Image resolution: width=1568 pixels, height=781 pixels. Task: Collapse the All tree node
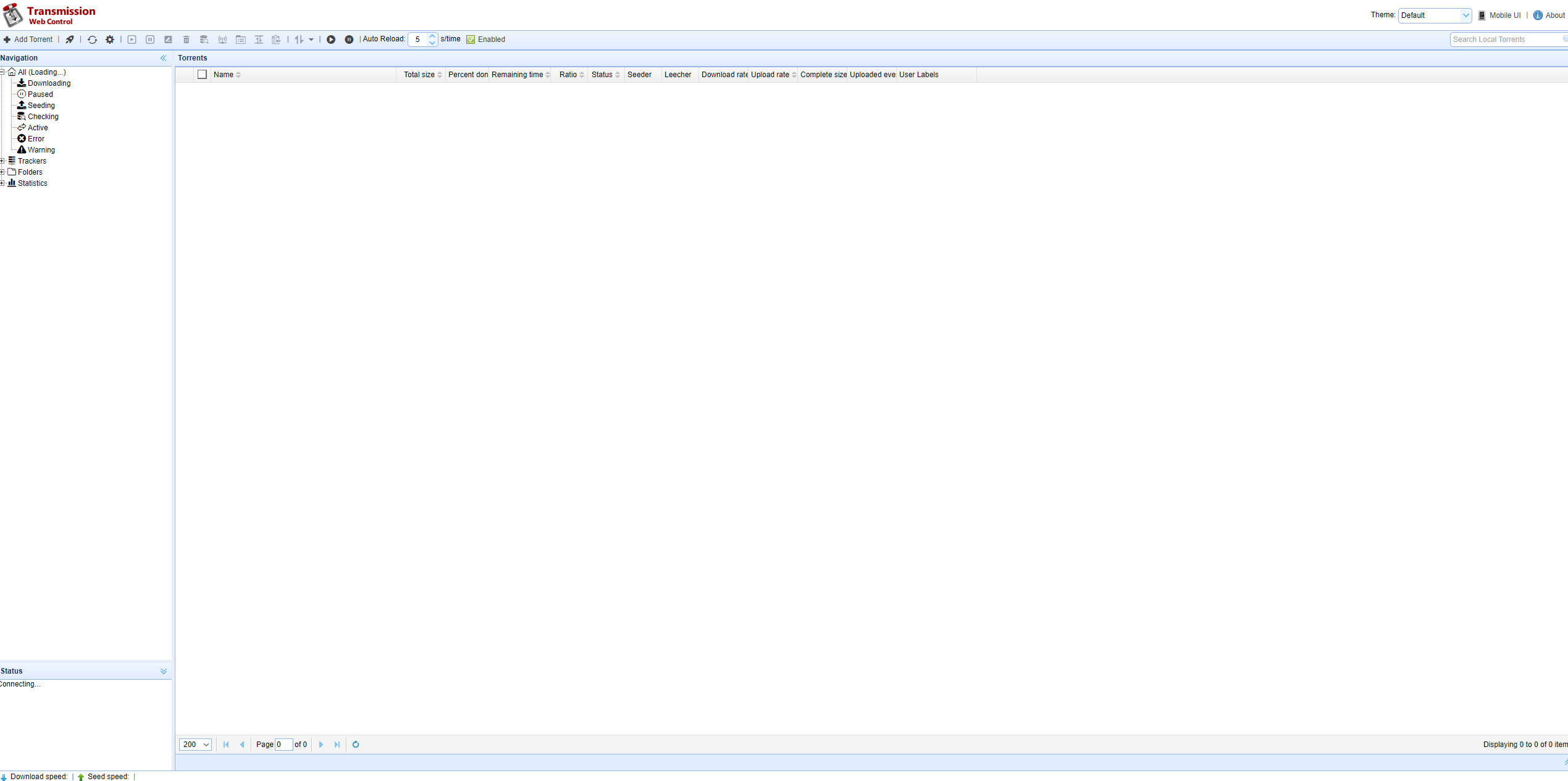coord(2,72)
